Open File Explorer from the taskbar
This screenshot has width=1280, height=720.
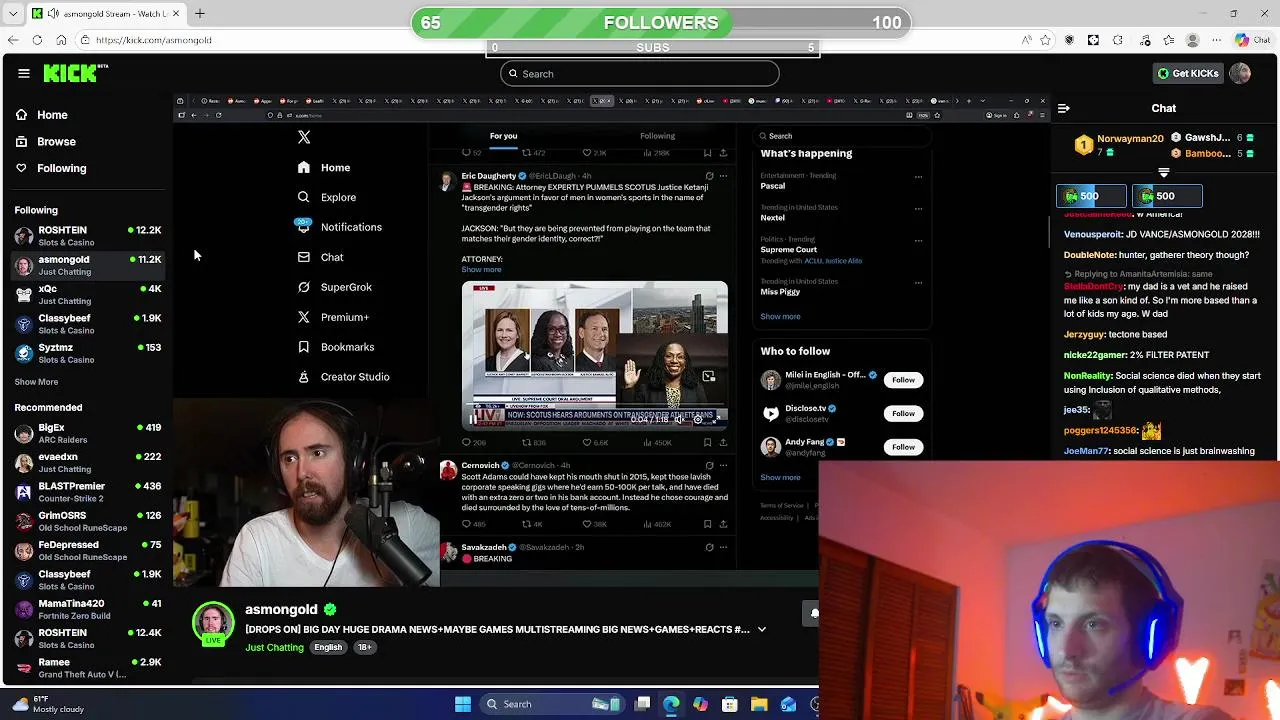point(759,704)
